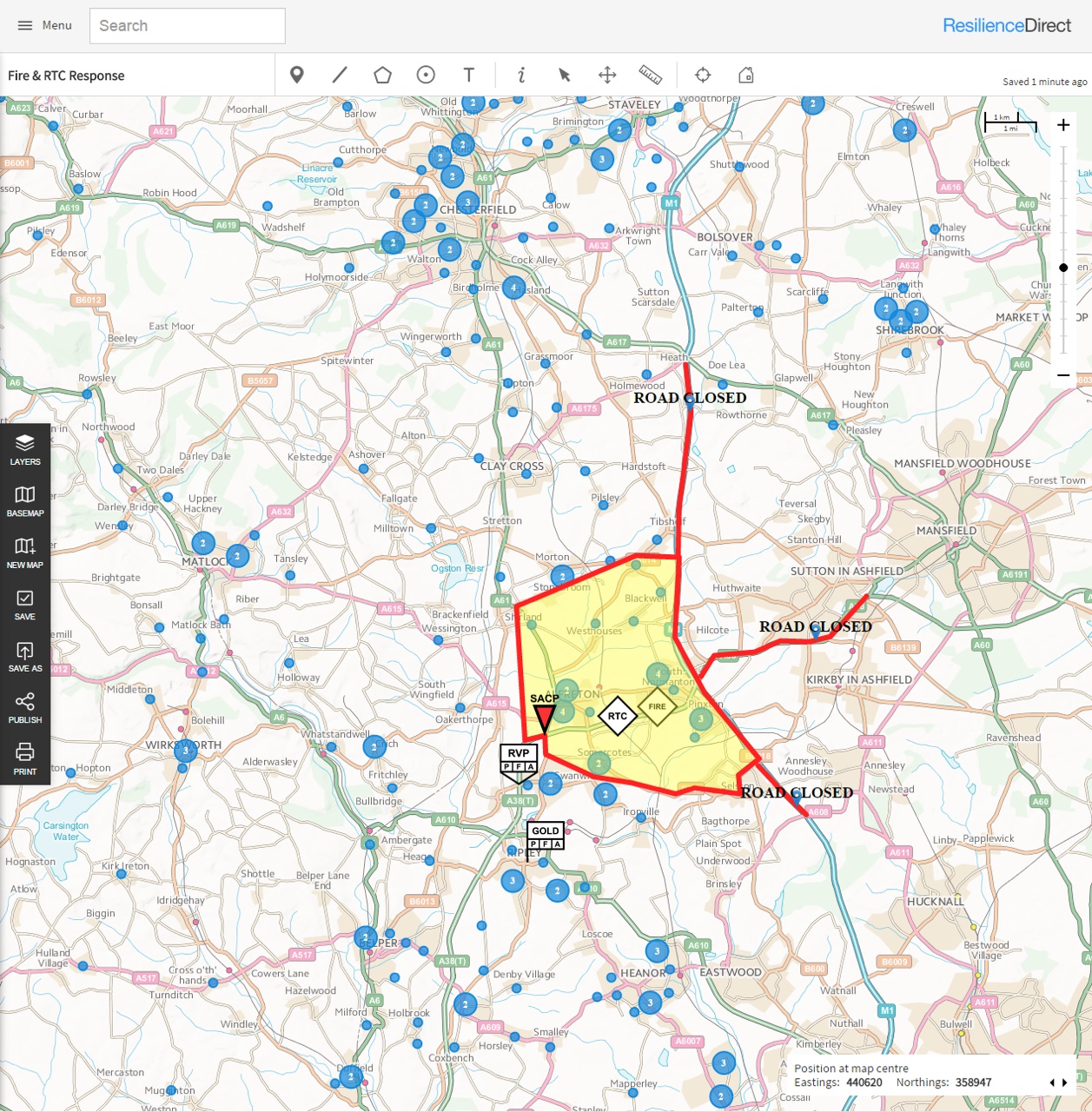Click the Save sidebar button

tap(25, 605)
